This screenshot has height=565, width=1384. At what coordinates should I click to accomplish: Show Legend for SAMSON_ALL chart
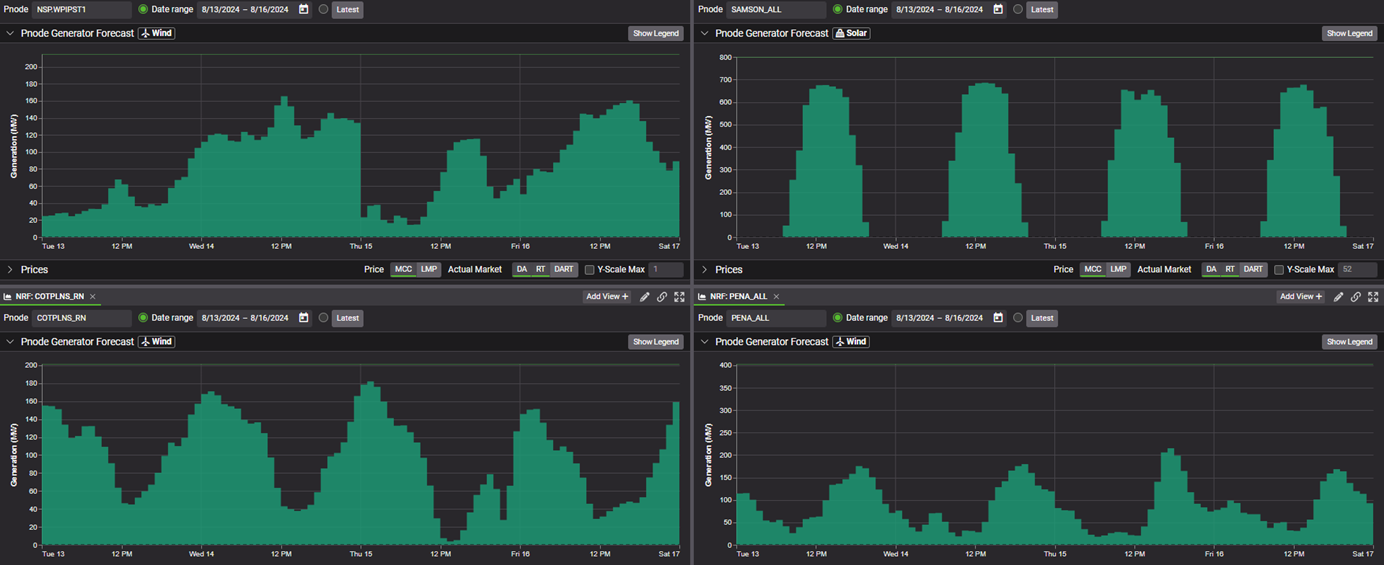(1349, 33)
